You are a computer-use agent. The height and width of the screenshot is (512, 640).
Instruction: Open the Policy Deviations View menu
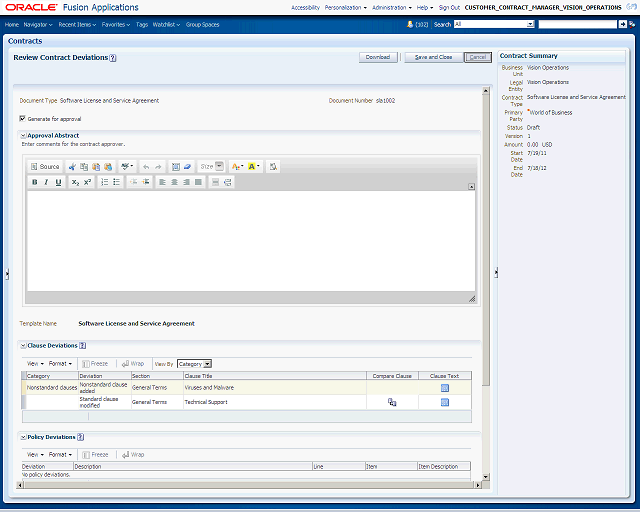[x=35, y=454]
